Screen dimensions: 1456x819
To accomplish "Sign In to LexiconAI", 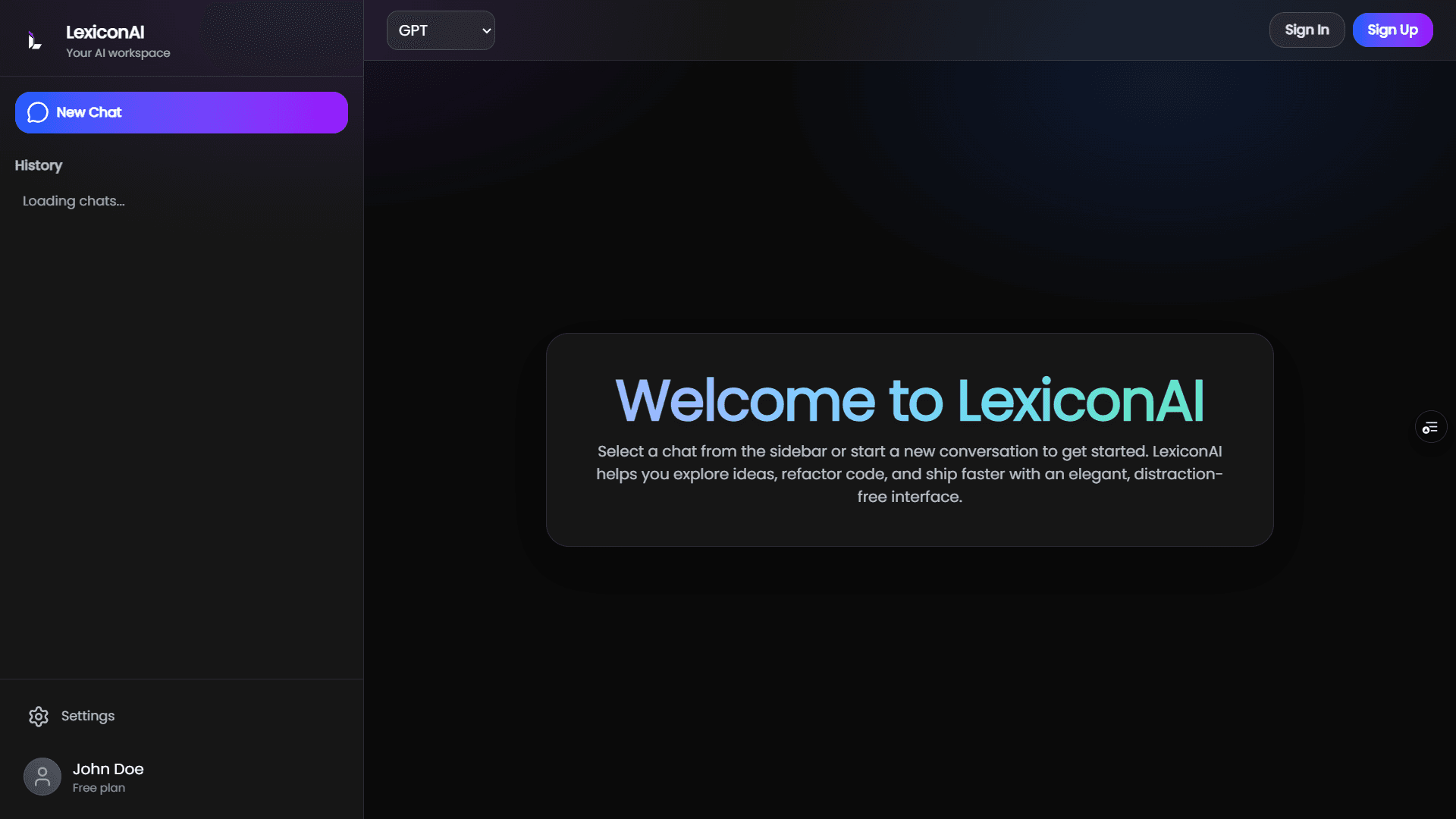I will [x=1307, y=30].
